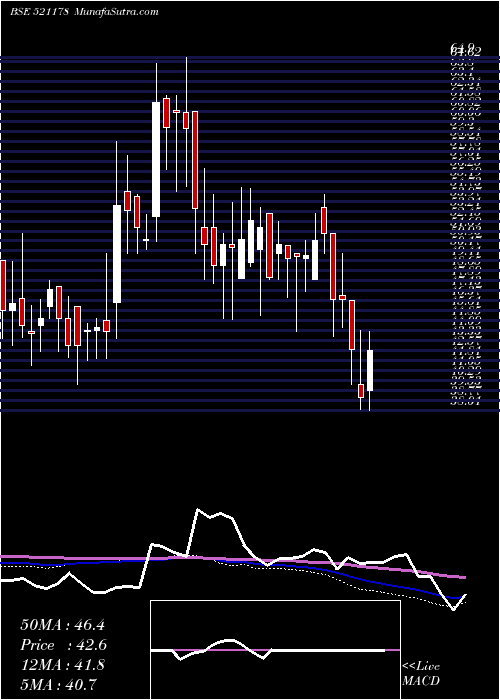
Task: Click the MunafaSutra.com site label
Action: pos(117,12)
